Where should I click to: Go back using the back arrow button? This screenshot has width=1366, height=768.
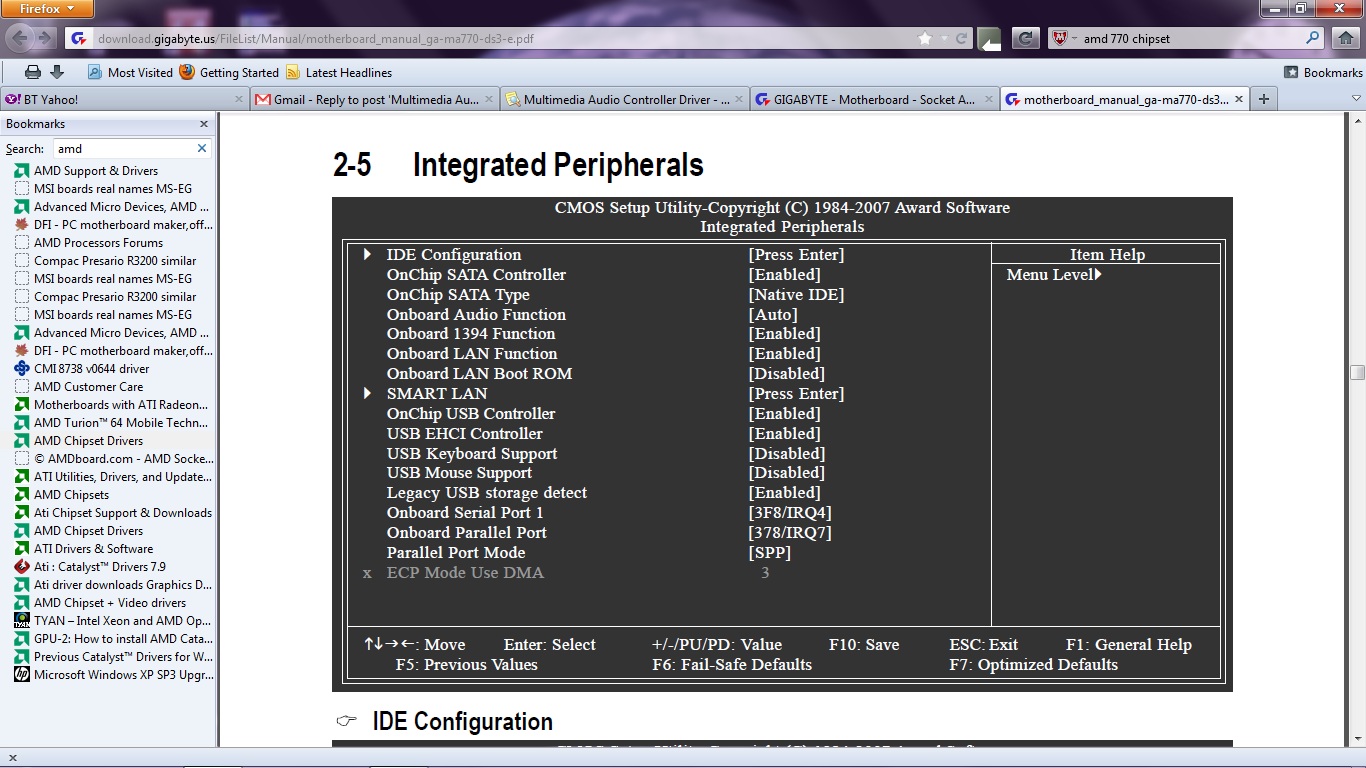(x=20, y=38)
